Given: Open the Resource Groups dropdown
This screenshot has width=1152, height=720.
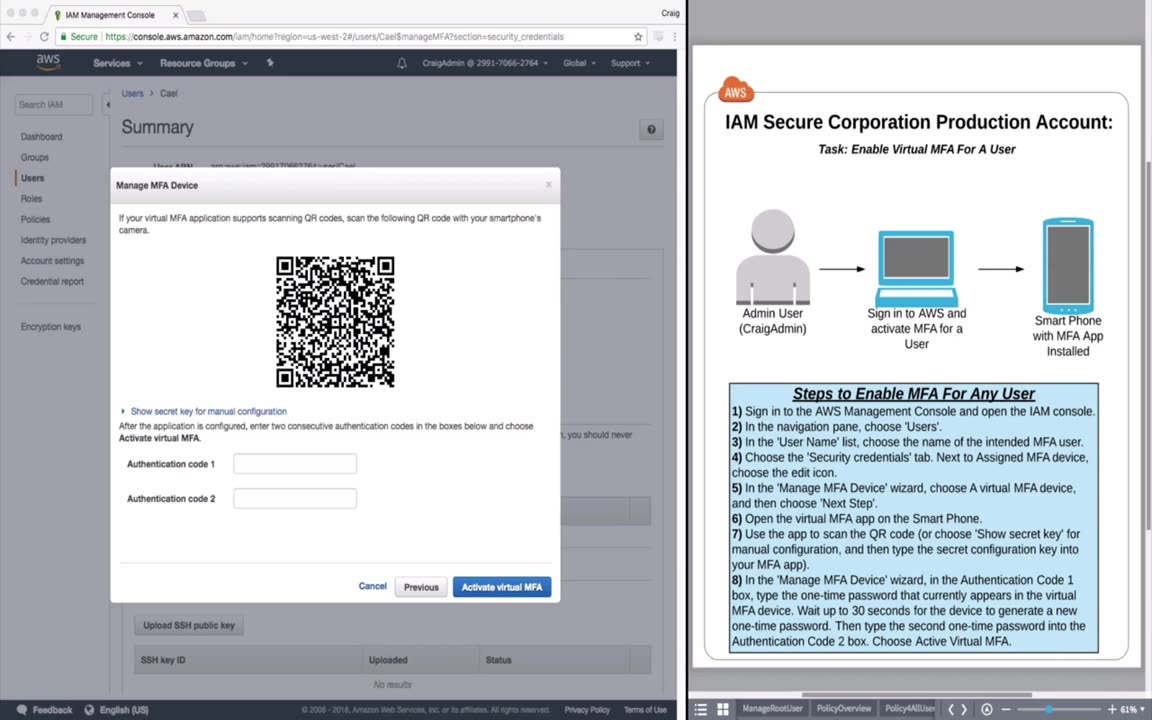Looking at the screenshot, I should click(204, 63).
